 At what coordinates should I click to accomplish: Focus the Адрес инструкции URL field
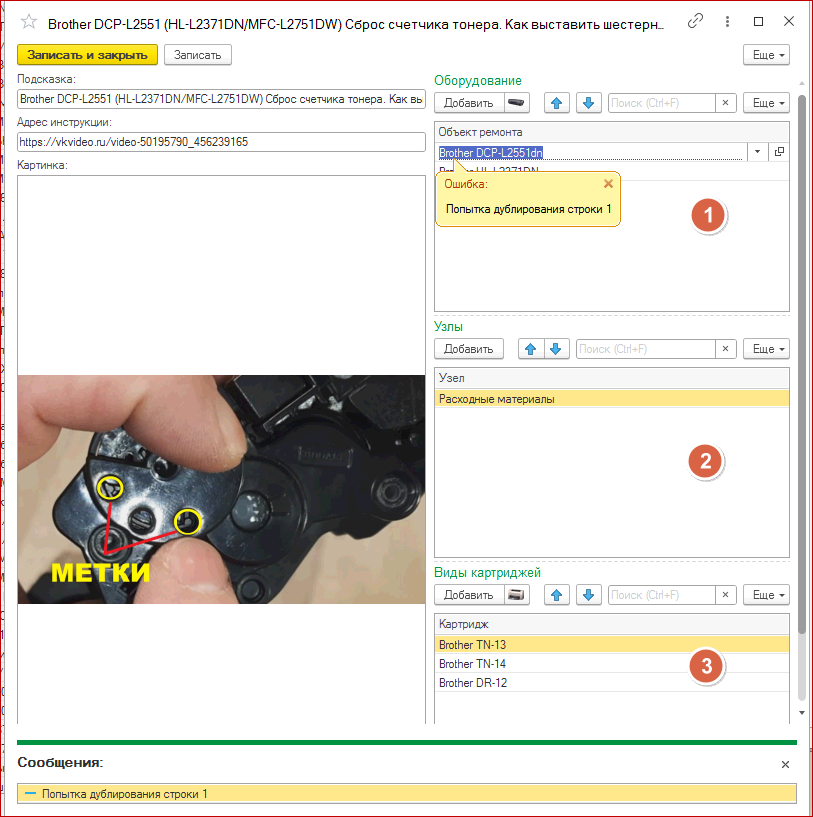coord(221,142)
